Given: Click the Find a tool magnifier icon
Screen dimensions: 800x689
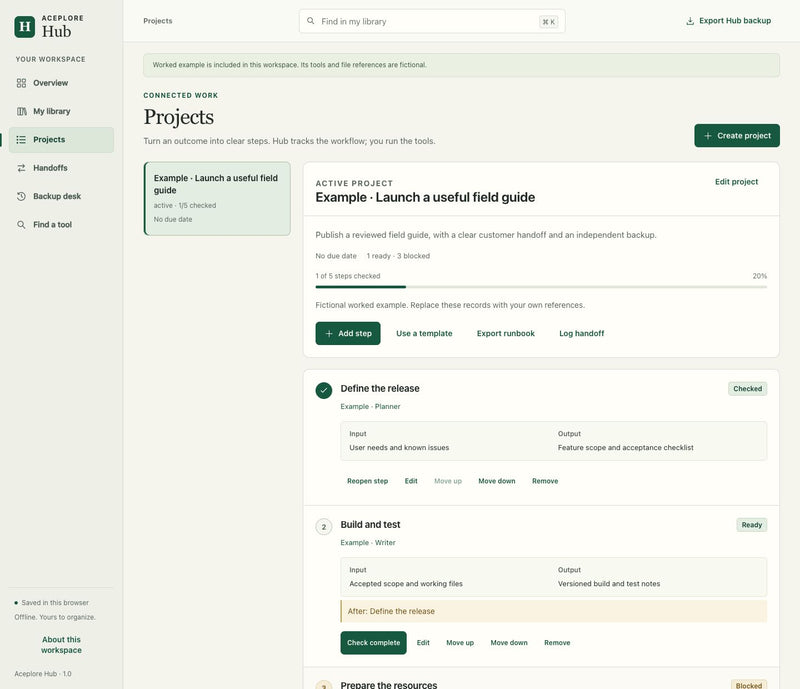Looking at the screenshot, I should [21, 225].
